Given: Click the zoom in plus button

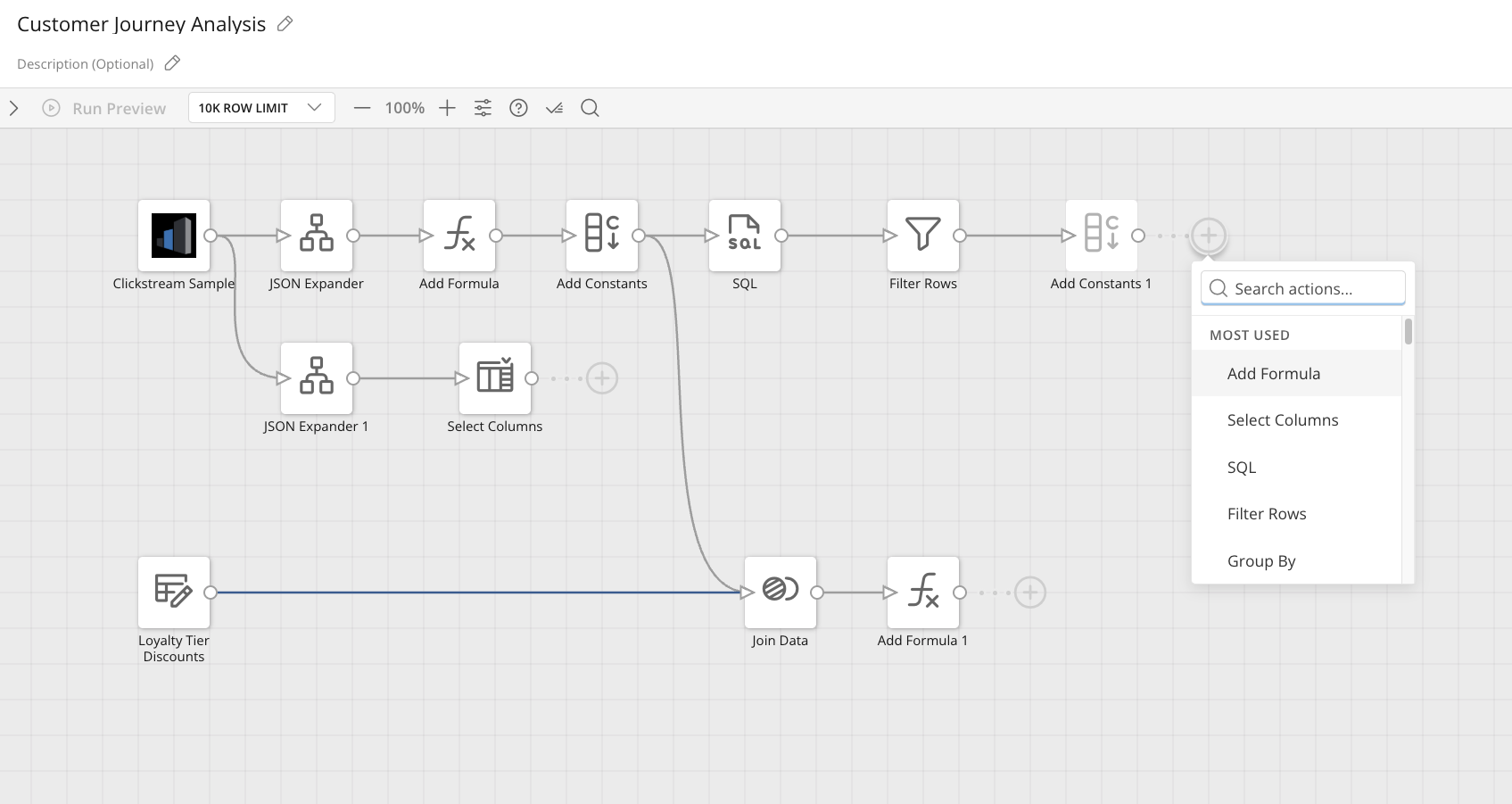Looking at the screenshot, I should click(x=448, y=108).
